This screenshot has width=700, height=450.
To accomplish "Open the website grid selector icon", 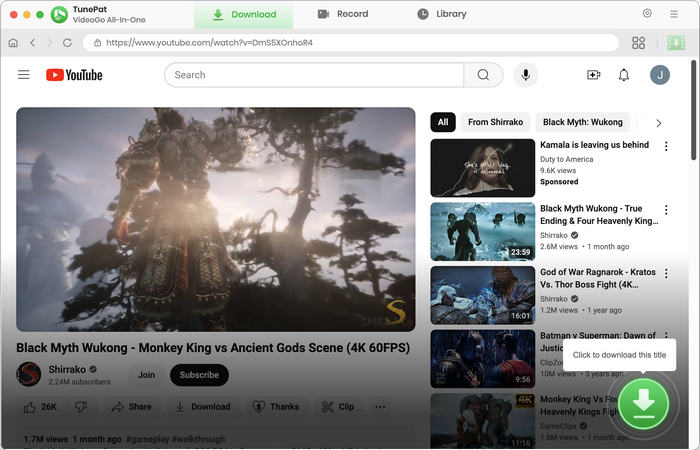I will pyautogui.click(x=638, y=42).
